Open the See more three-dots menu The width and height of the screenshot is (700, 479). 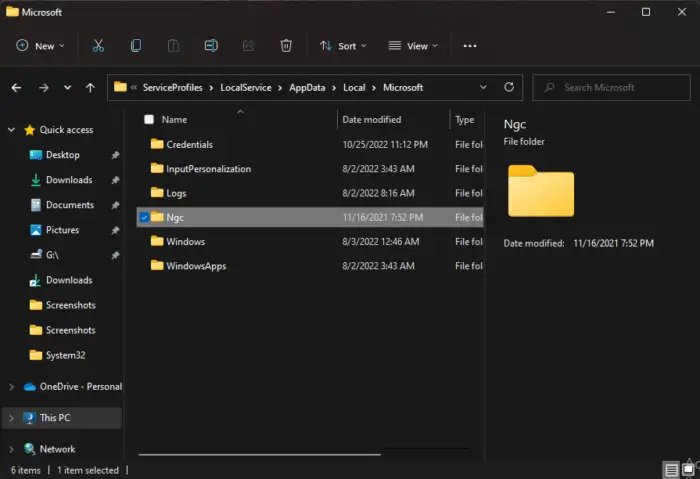(470, 46)
